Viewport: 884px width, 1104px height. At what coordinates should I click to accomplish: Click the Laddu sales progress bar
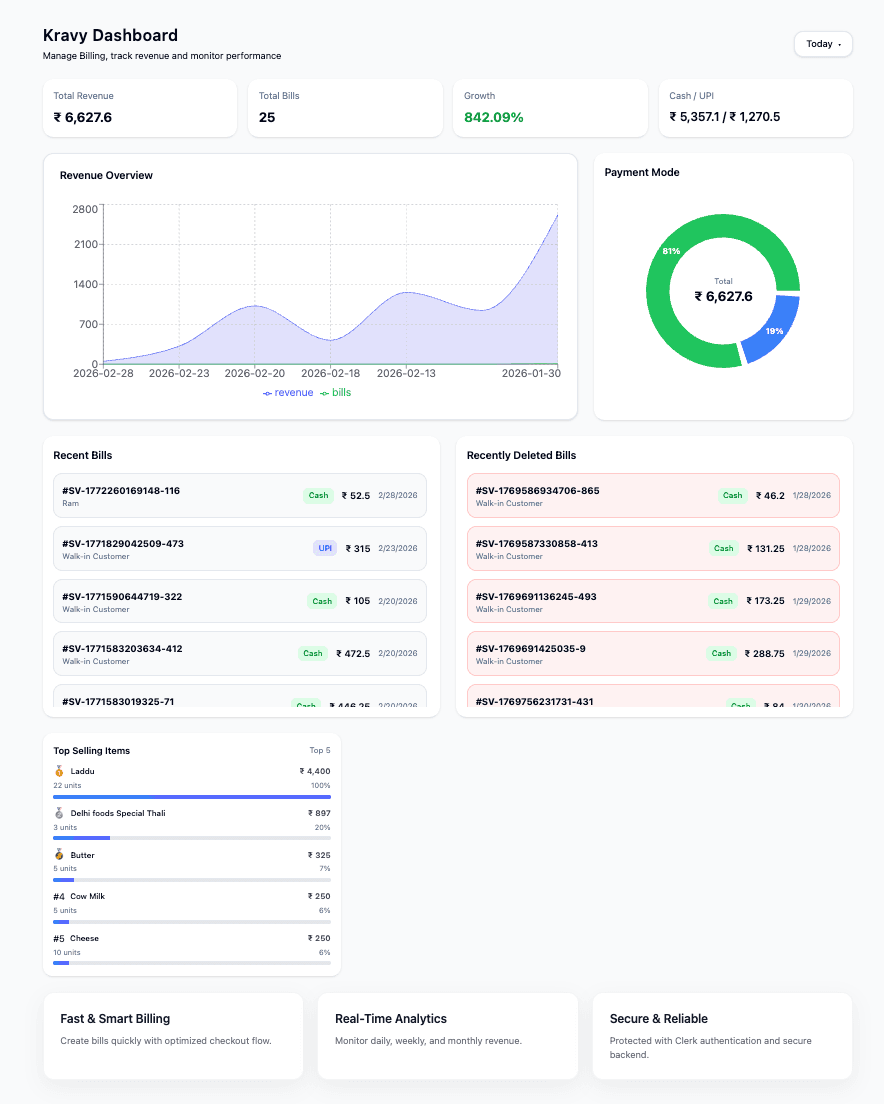192,797
